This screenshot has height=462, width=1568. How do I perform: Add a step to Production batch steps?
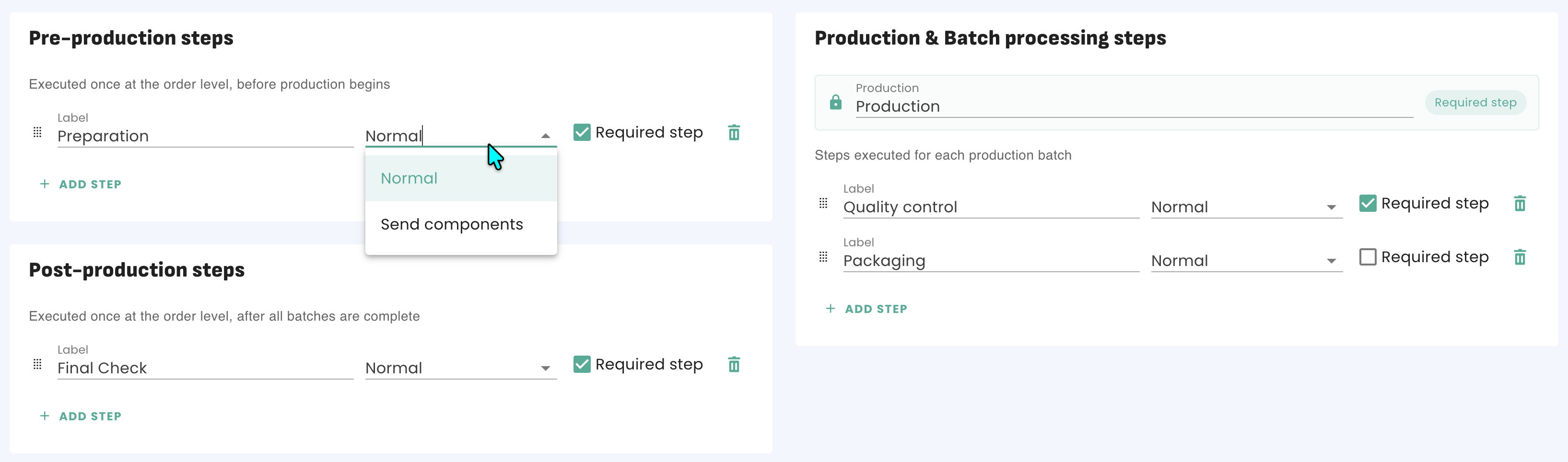point(867,309)
